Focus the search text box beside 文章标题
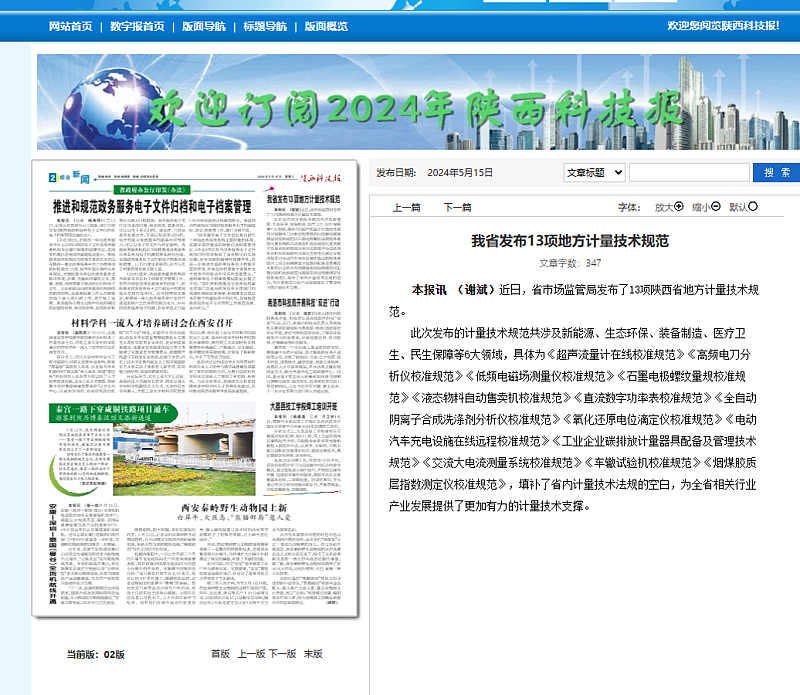Image resolution: width=800 pixels, height=695 pixels. 689,172
